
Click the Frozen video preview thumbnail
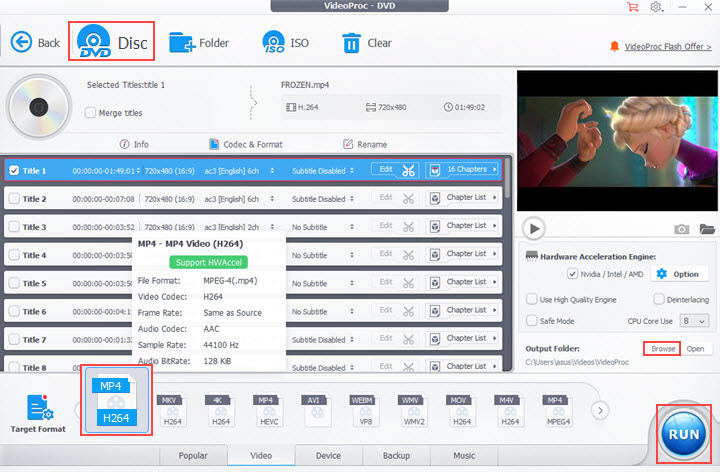[617, 141]
